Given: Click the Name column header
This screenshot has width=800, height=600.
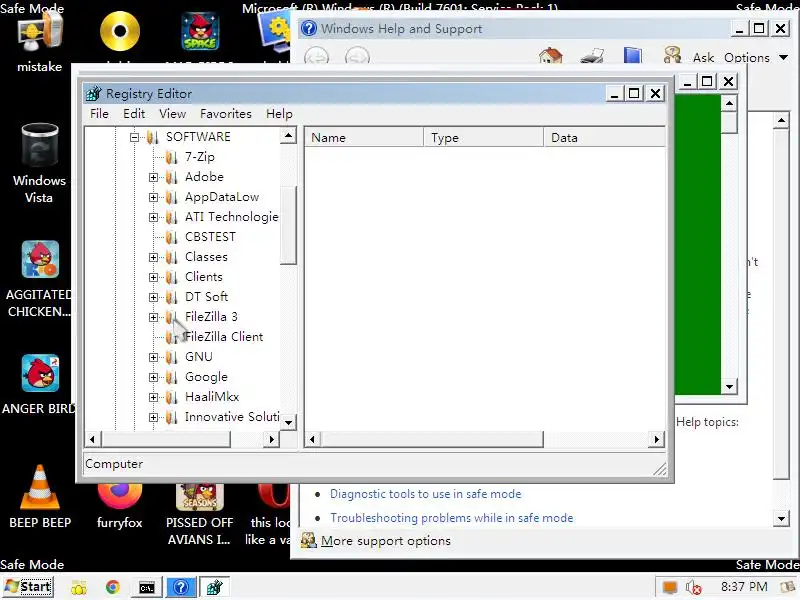Looking at the screenshot, I should pos(364,138).
